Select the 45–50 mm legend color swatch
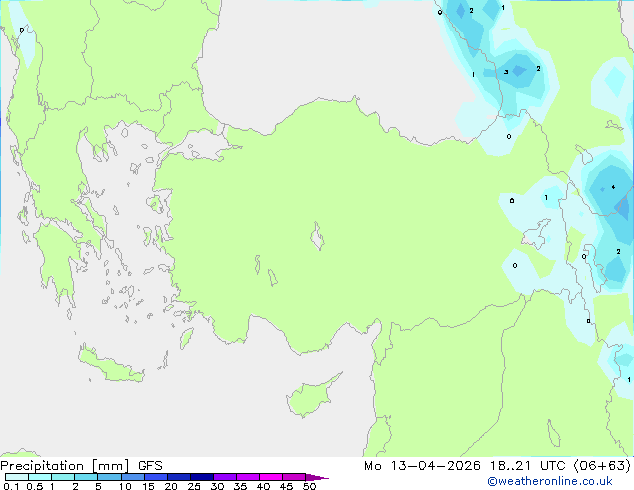 point(294,477)
